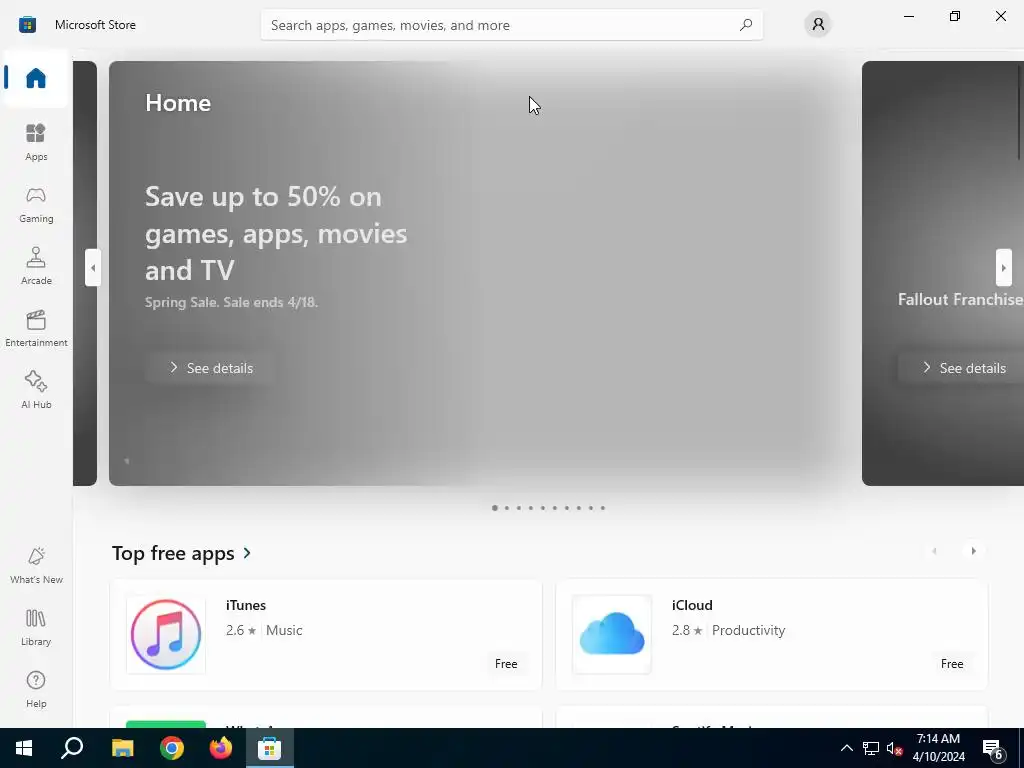
Task: Click the search magnifier icon
Action: 746,25
